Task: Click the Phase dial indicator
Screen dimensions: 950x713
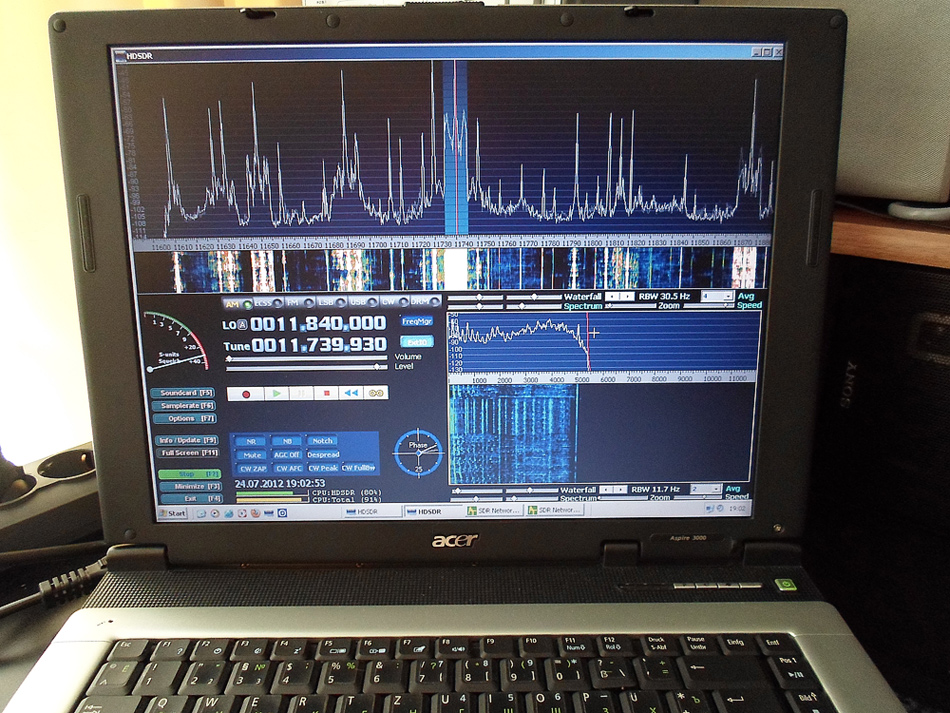Action: point(415,453)
